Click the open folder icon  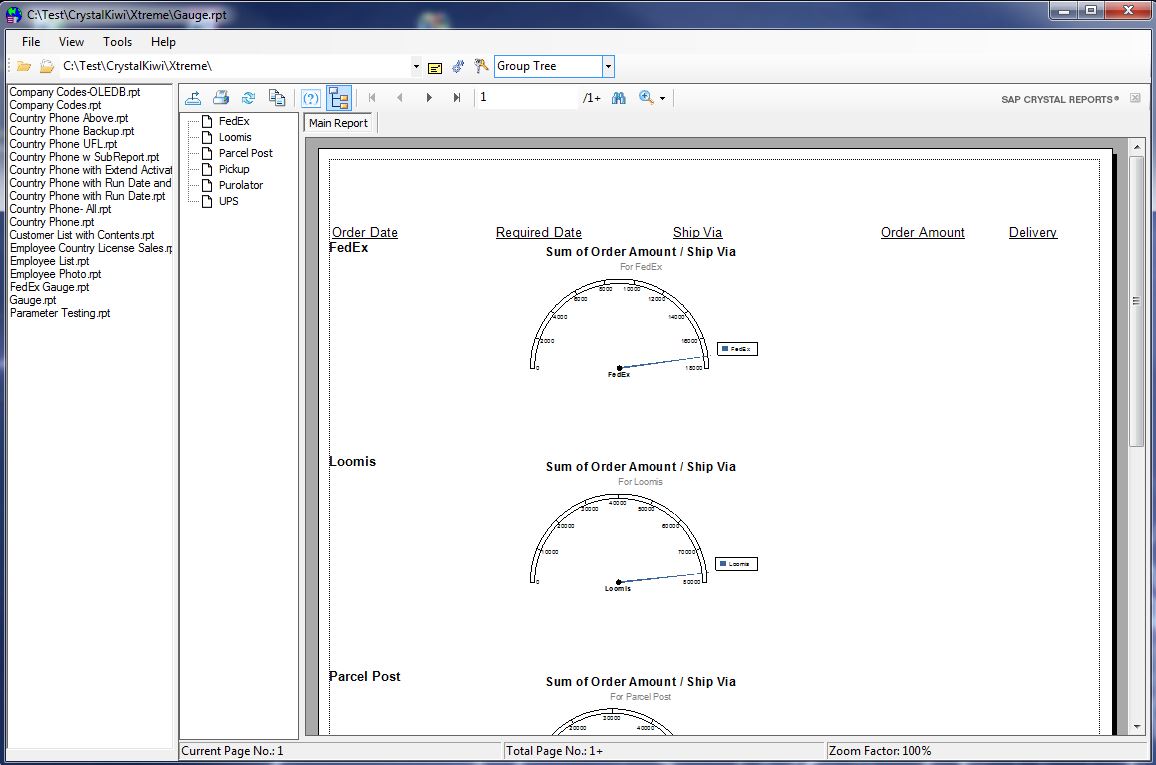point(24,66)
